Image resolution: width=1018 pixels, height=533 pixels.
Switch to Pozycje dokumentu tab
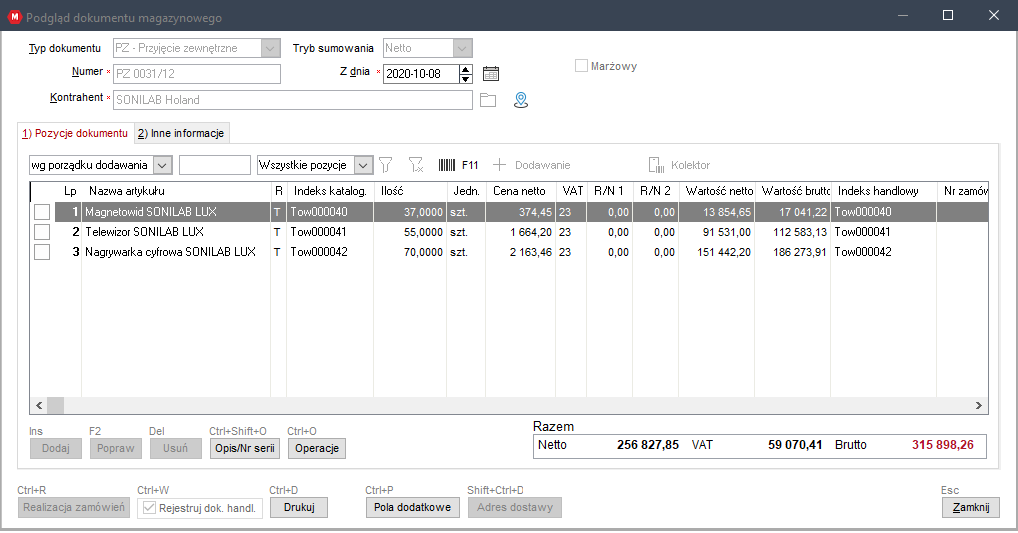[75, 133]
